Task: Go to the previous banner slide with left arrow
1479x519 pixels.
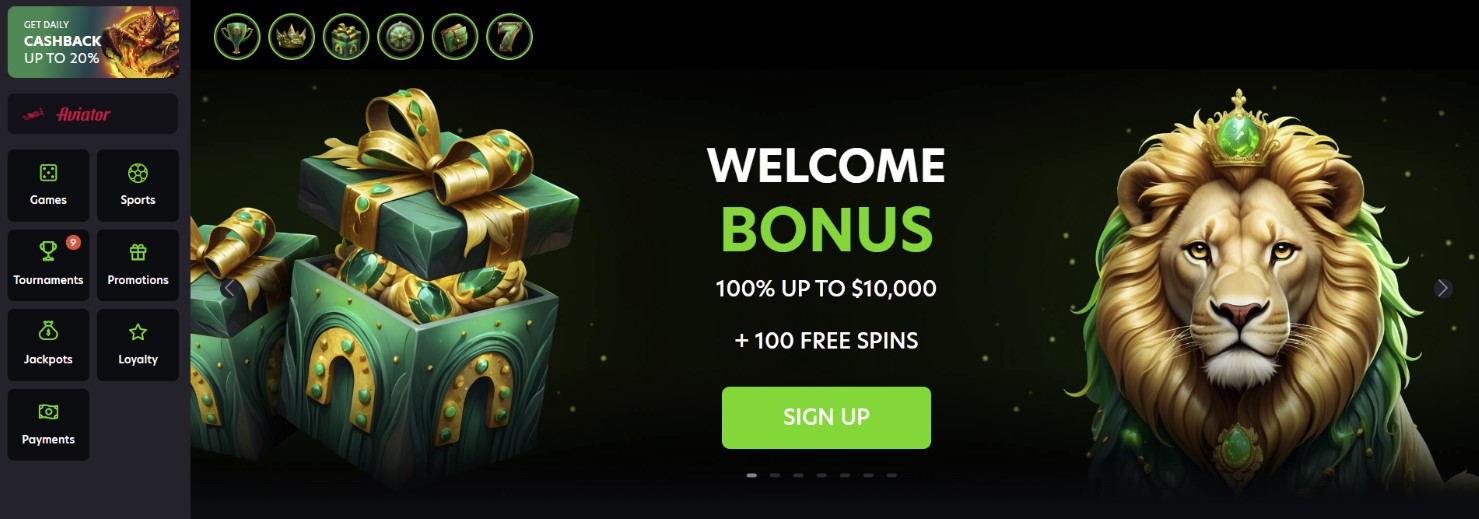Action: (x=229, y=288)
